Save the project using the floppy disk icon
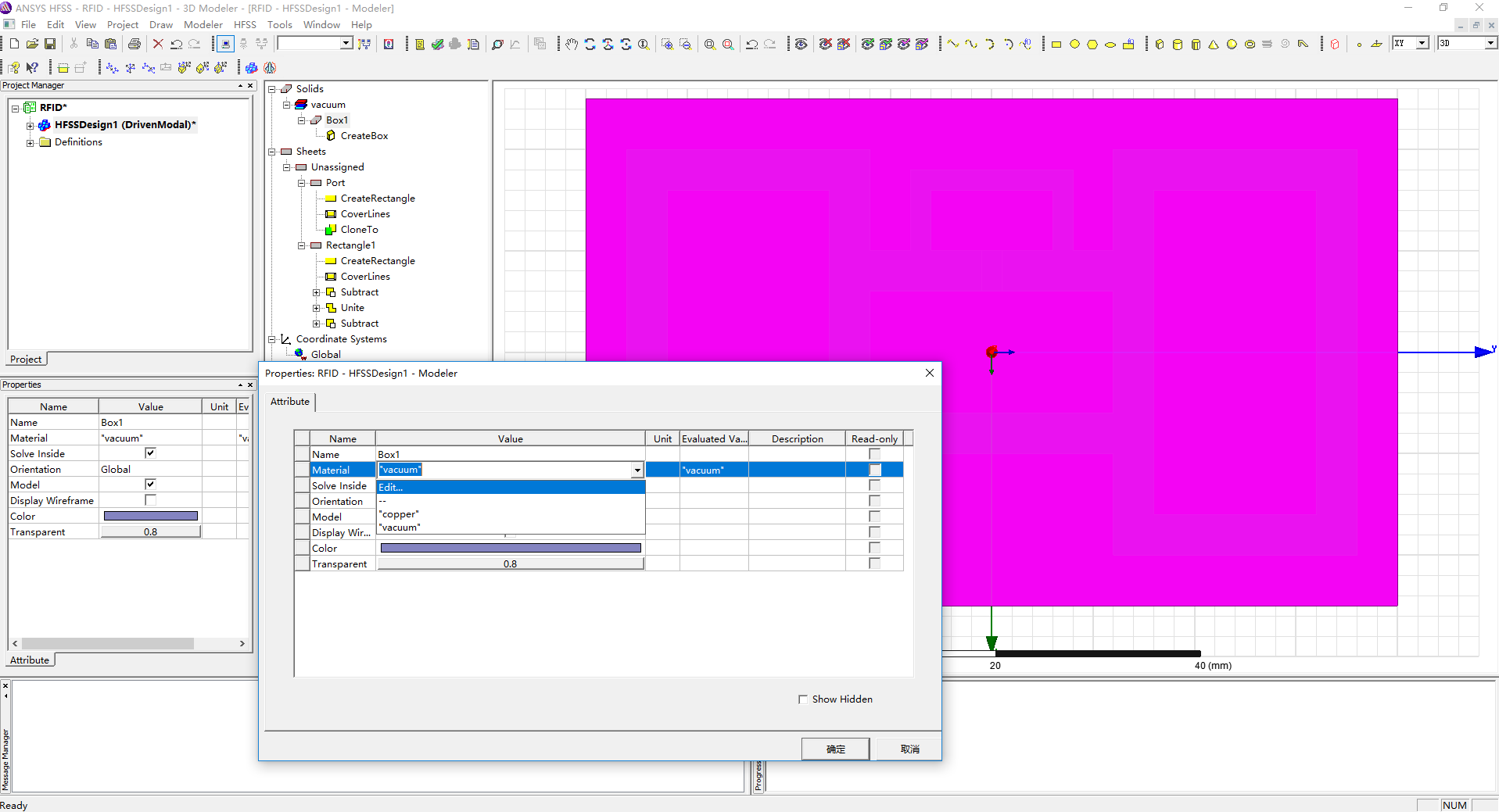The width and height of the screenshot is (1499, 812). click(50, 44)
